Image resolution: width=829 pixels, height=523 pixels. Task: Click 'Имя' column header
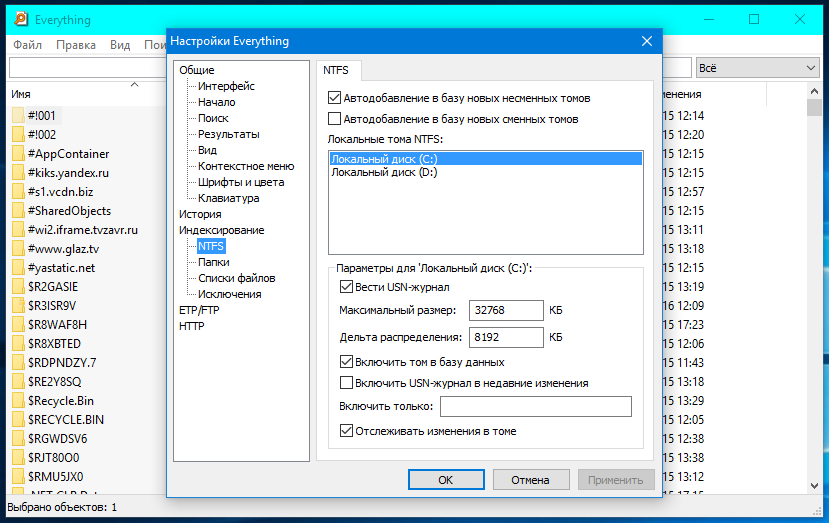pyautogui.click(x=21, y=94)
